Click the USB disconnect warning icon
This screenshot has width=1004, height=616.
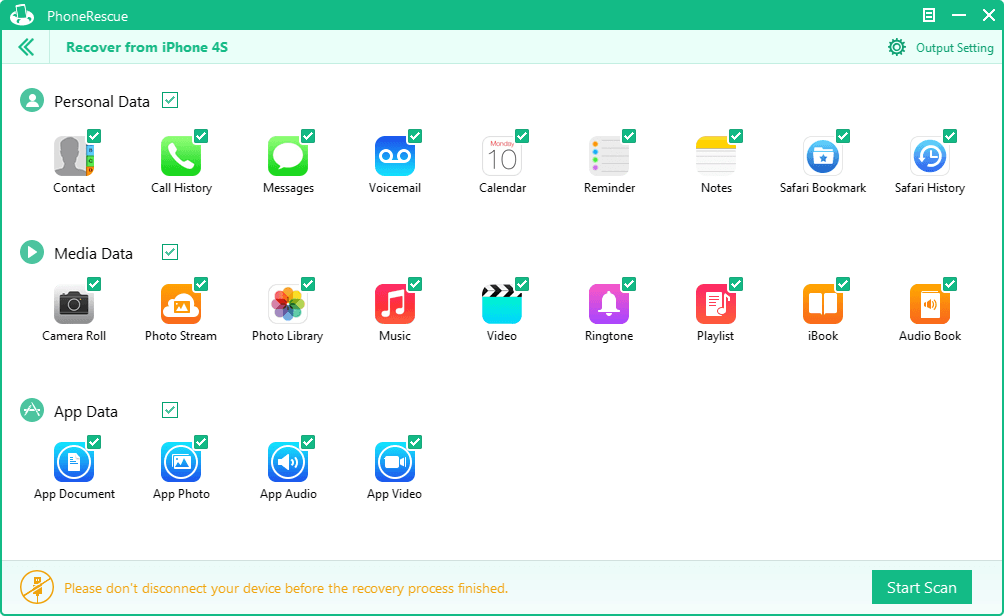point(36,587)
